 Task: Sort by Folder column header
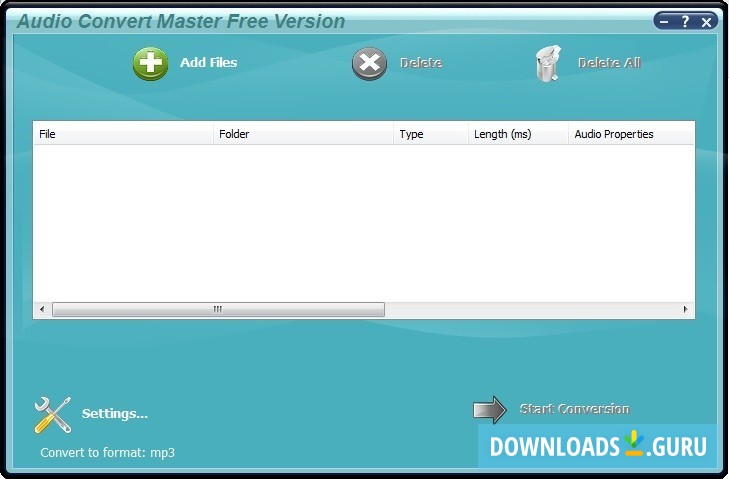[303, 134]
